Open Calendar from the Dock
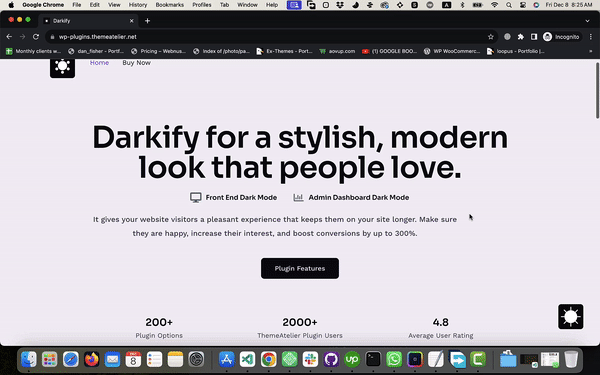 coord(133,359)
